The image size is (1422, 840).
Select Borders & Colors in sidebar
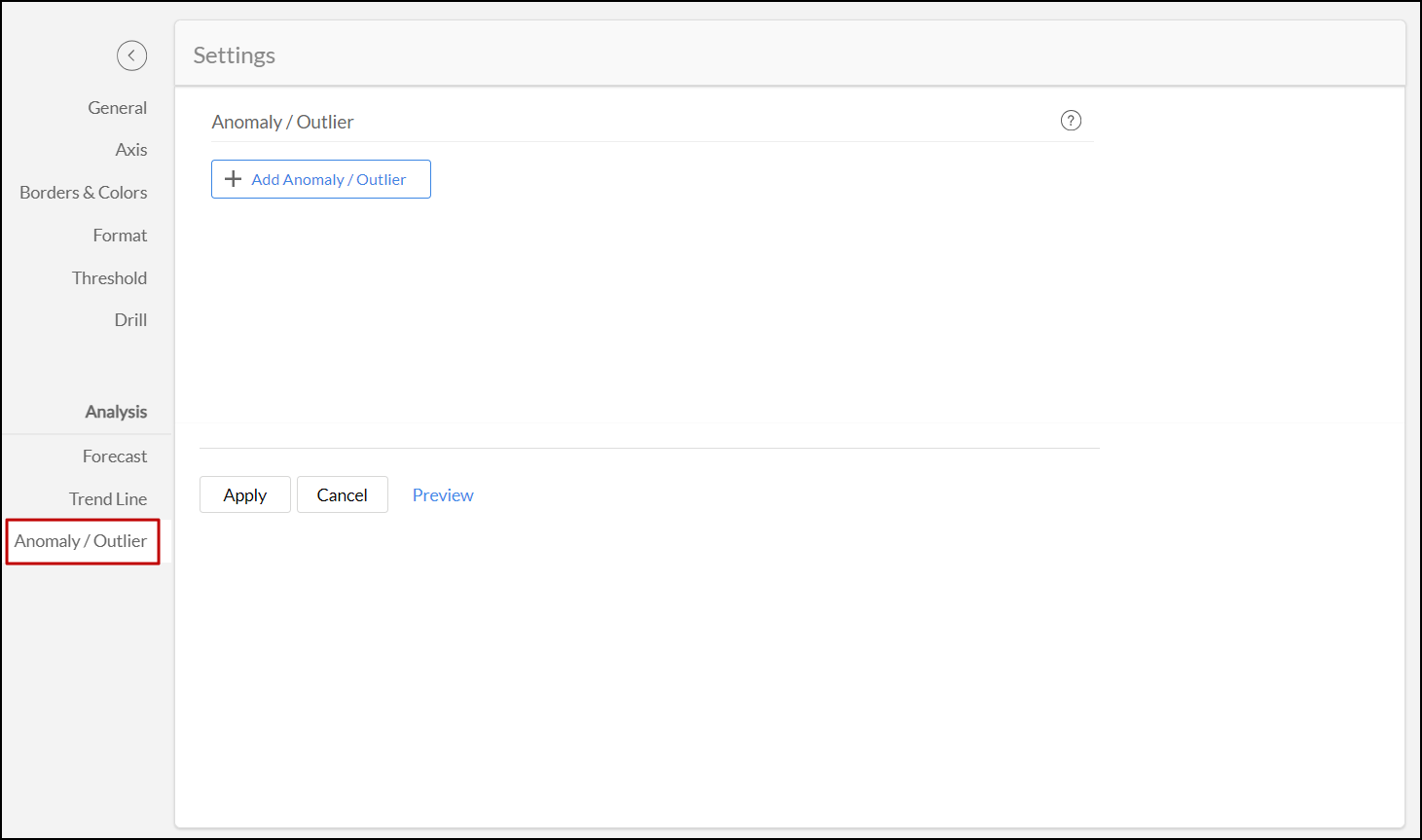click(x=84, y=193)
